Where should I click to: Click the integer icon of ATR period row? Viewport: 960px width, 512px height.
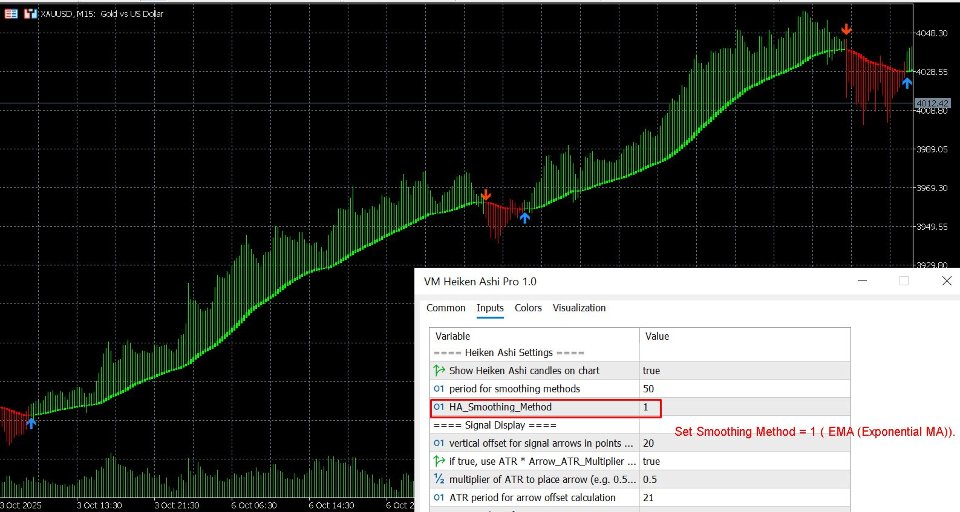439,498
